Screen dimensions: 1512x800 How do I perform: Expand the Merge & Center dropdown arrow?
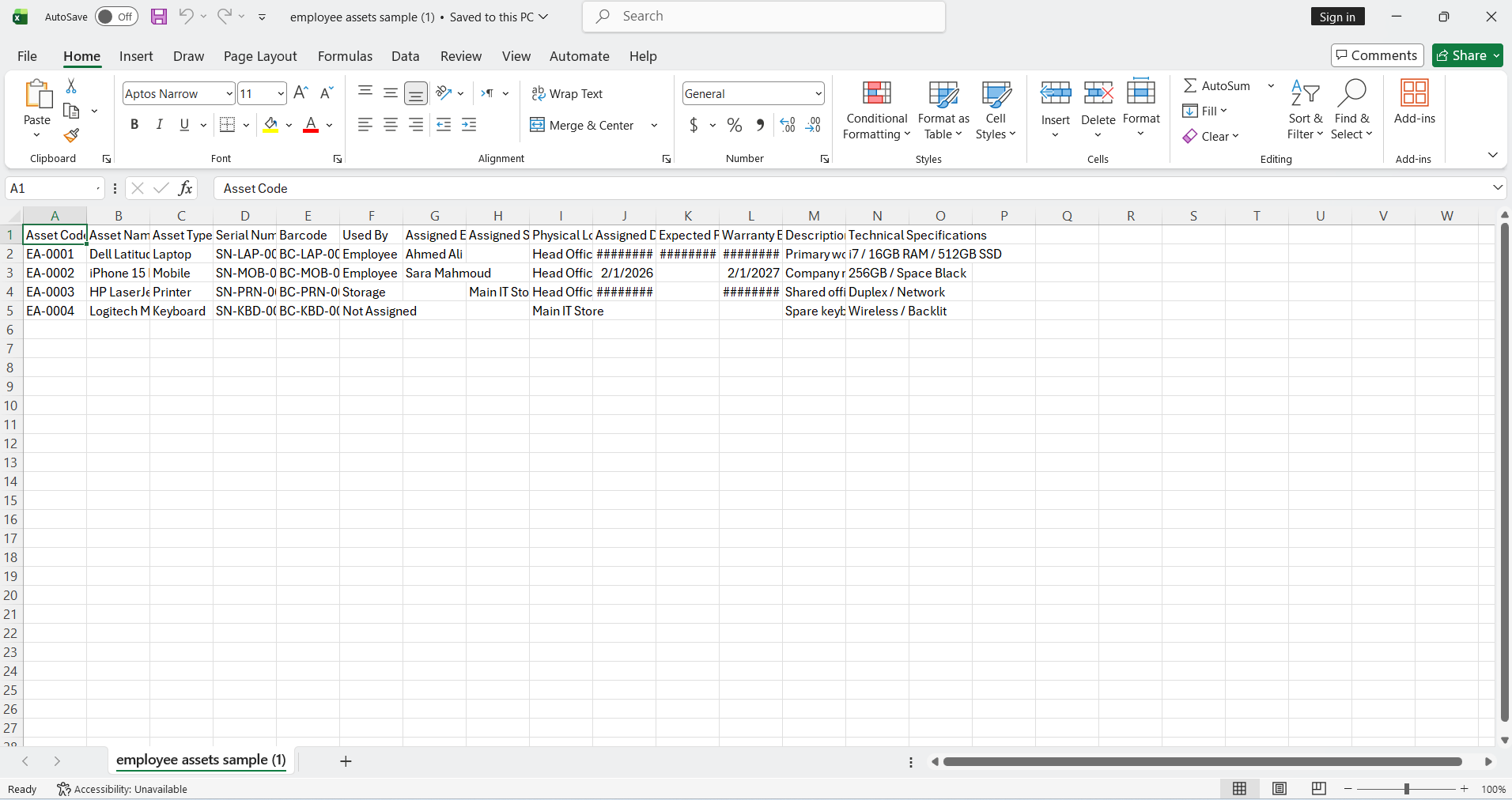click(x=654, y=126)
